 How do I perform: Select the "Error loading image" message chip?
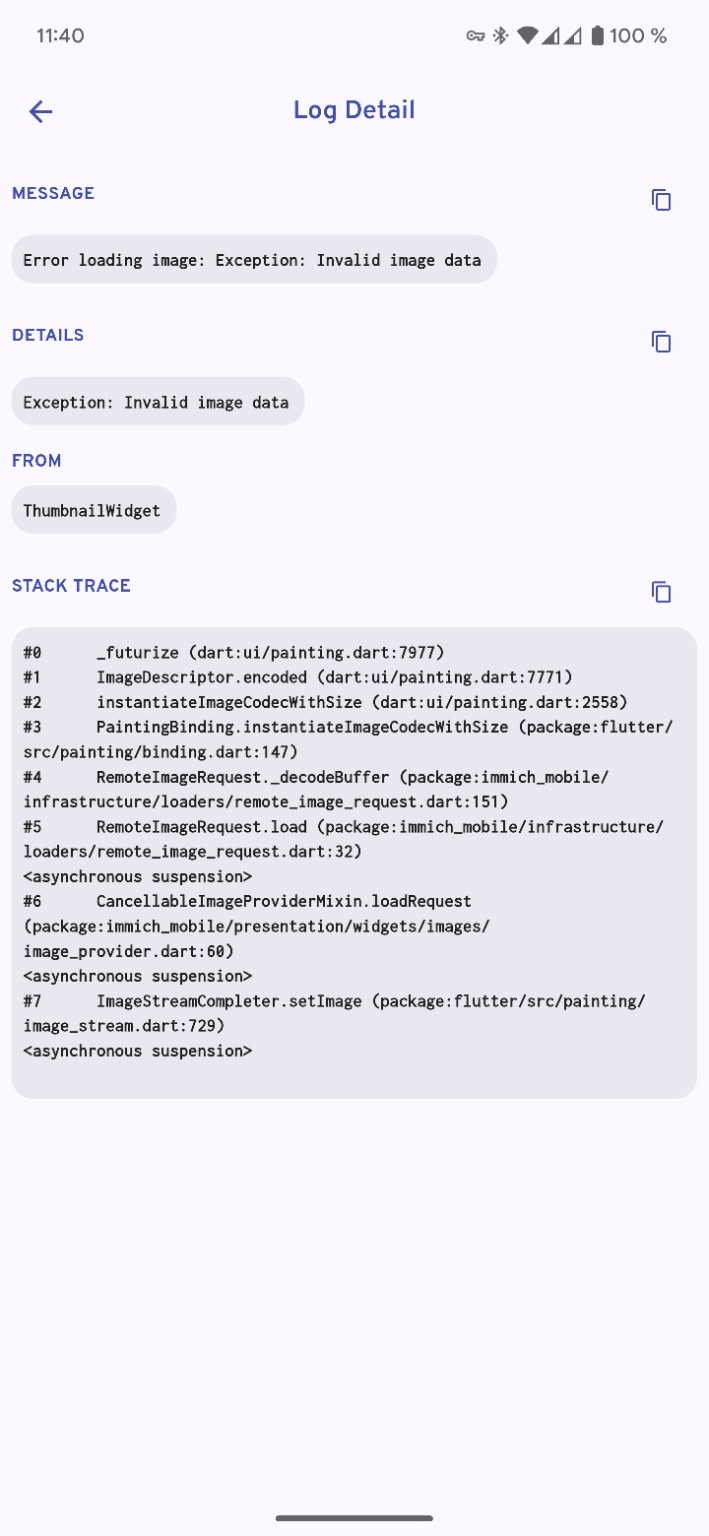click(x=253, y=260)
